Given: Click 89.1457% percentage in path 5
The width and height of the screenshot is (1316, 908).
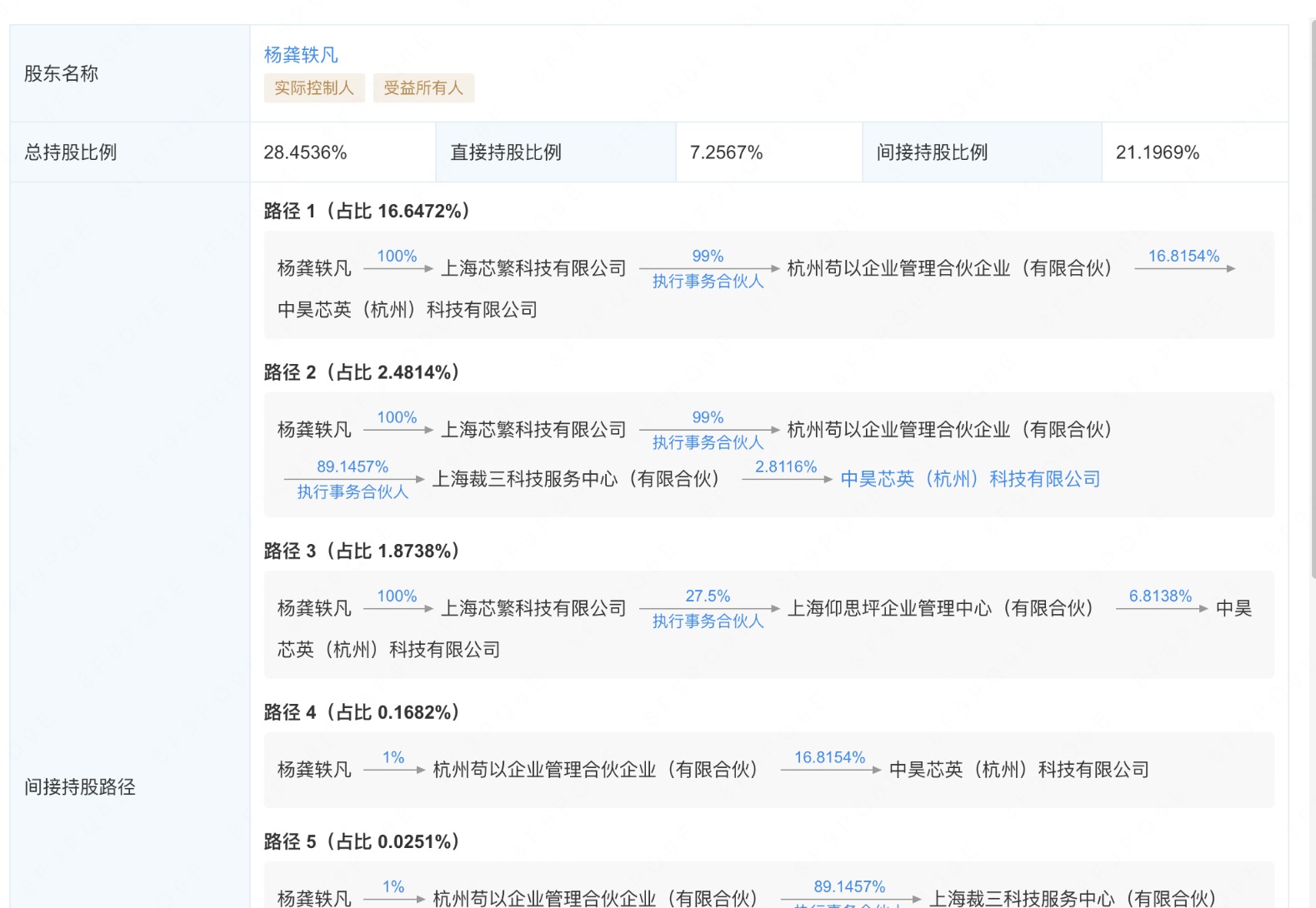Looking at the screenshot, I should [x=849, y=886].
